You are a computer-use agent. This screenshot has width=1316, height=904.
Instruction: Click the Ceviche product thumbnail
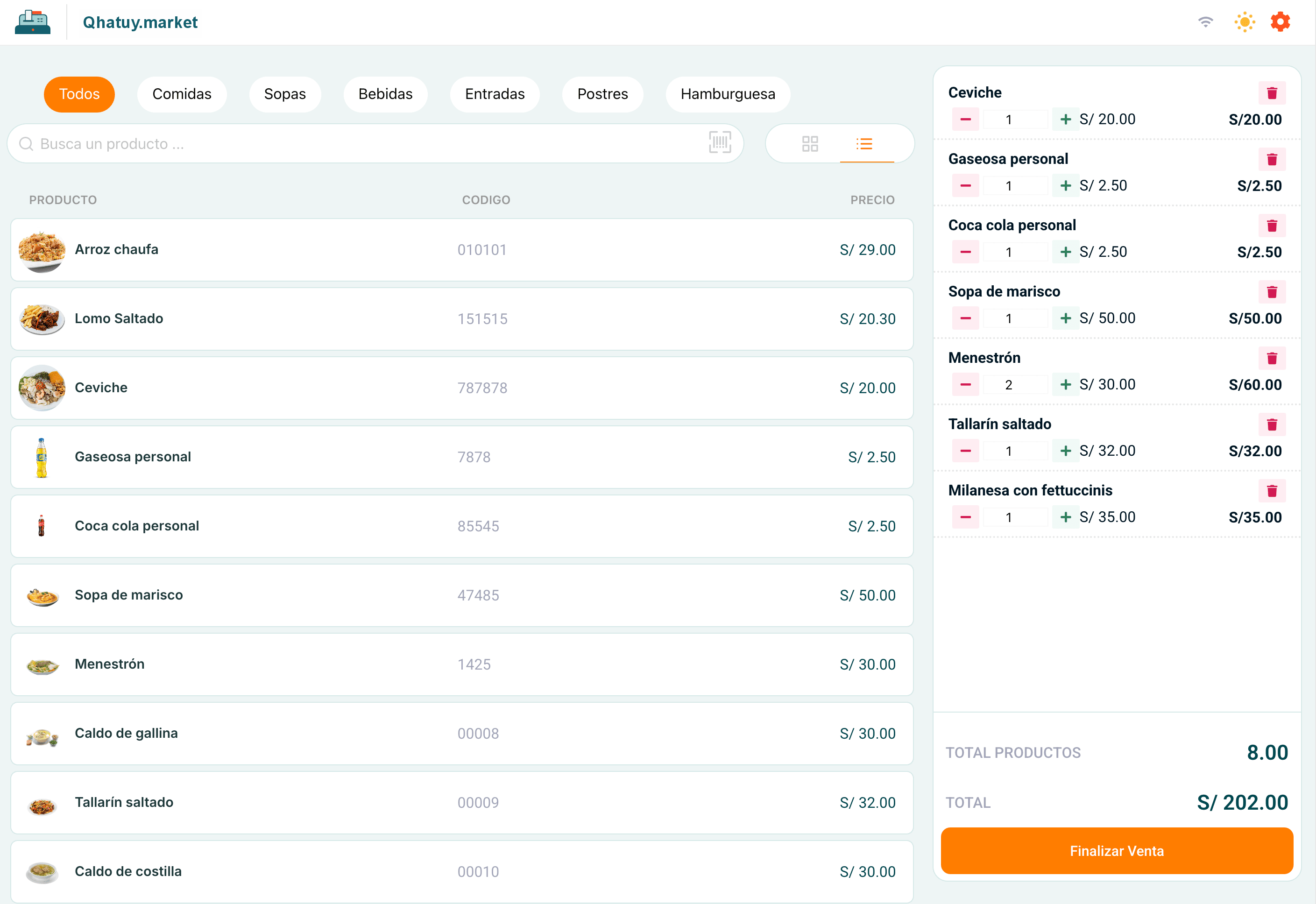pyautogui.click(x=42, y=388)
